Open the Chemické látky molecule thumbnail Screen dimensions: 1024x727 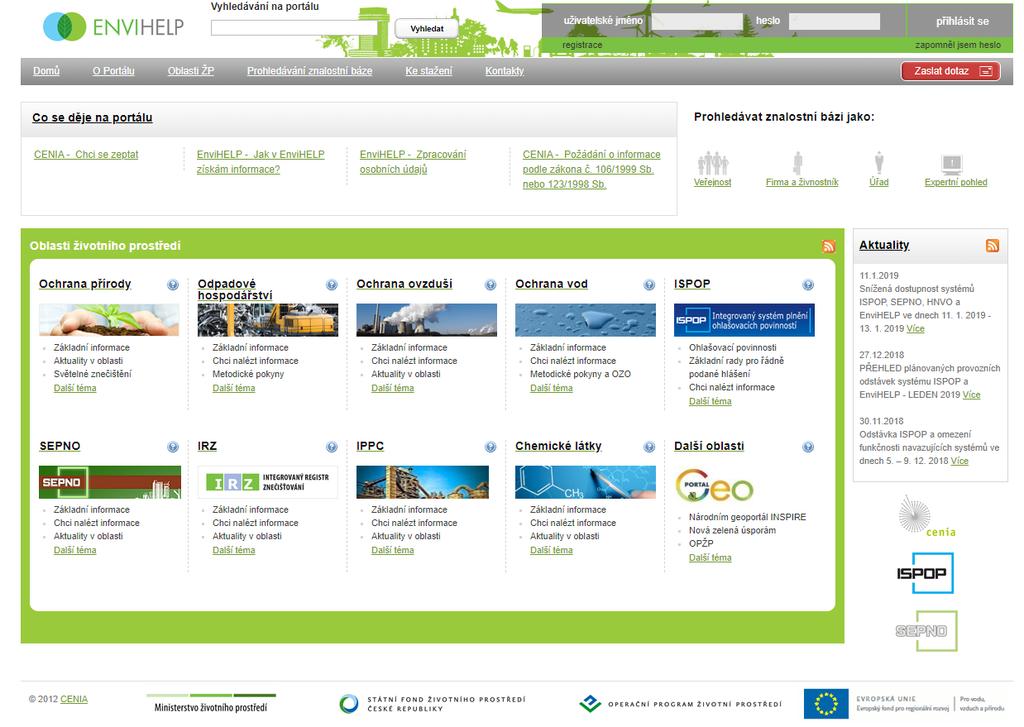(x=585, y=482)
